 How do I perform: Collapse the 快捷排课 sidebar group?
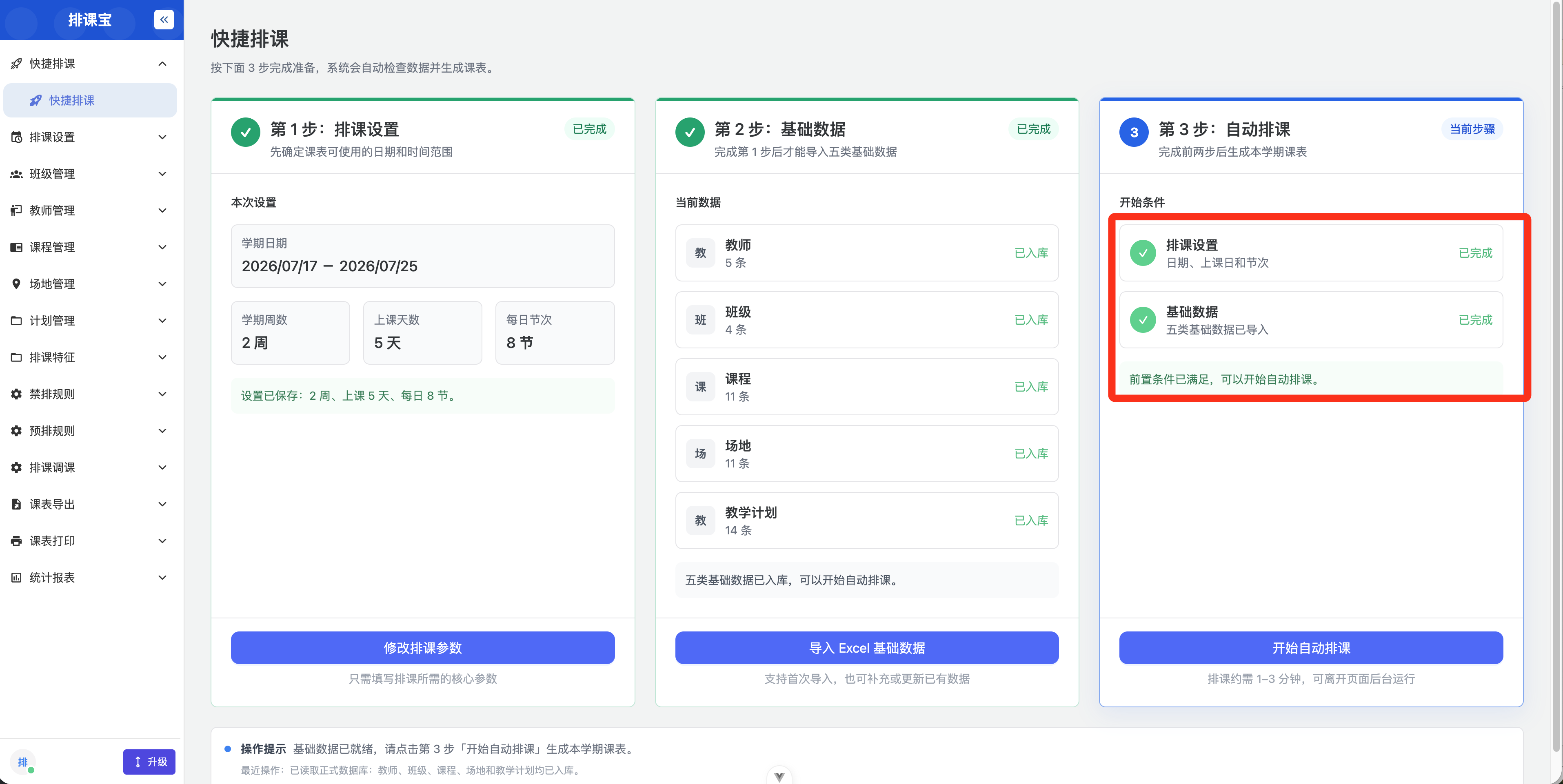(x=162, y=64)
